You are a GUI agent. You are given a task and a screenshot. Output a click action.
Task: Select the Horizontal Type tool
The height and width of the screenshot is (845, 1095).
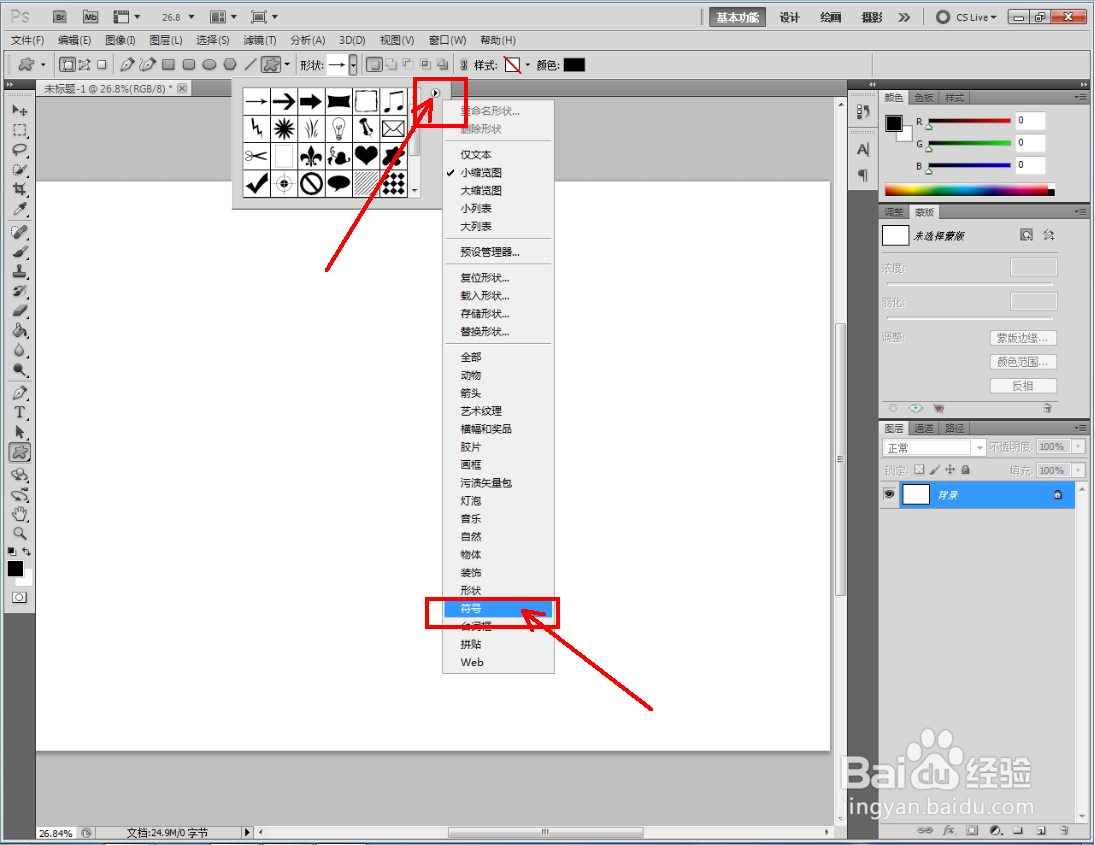pos(20,413)
